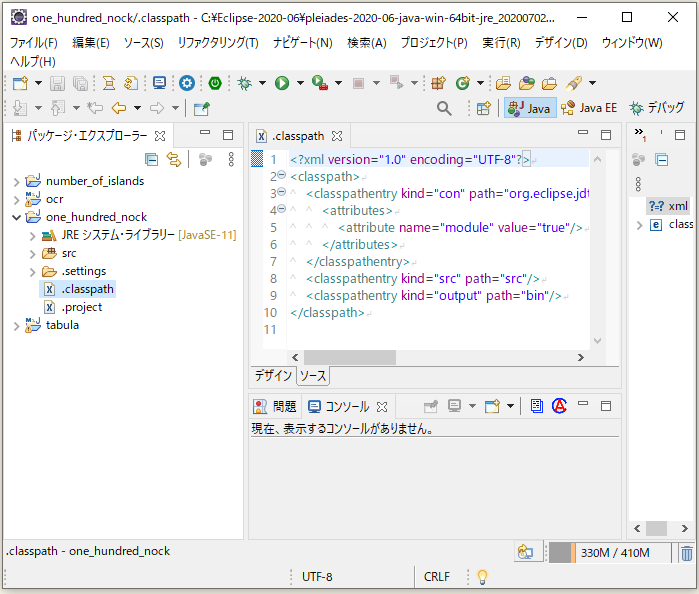699x594 pixels.
Task: Collapse All in Package Explorer
Action: tap(152, 160)
